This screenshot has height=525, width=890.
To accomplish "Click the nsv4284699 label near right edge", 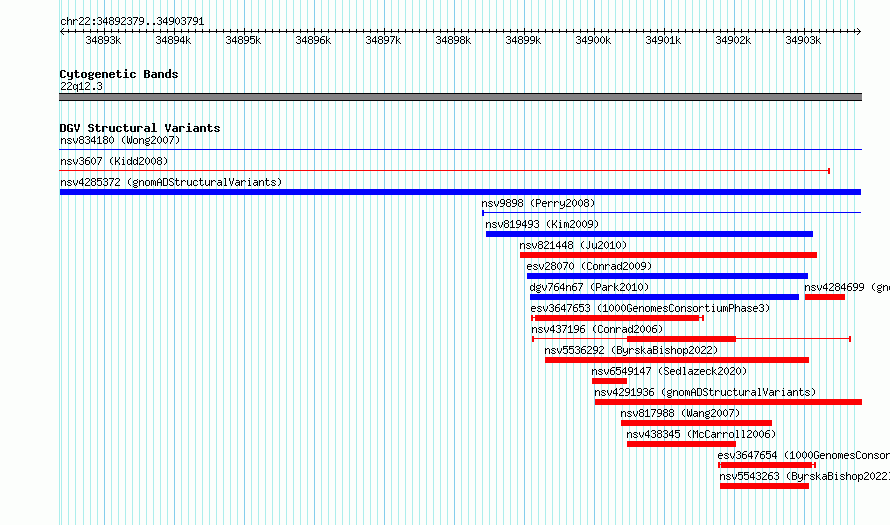I will point(847,287).
